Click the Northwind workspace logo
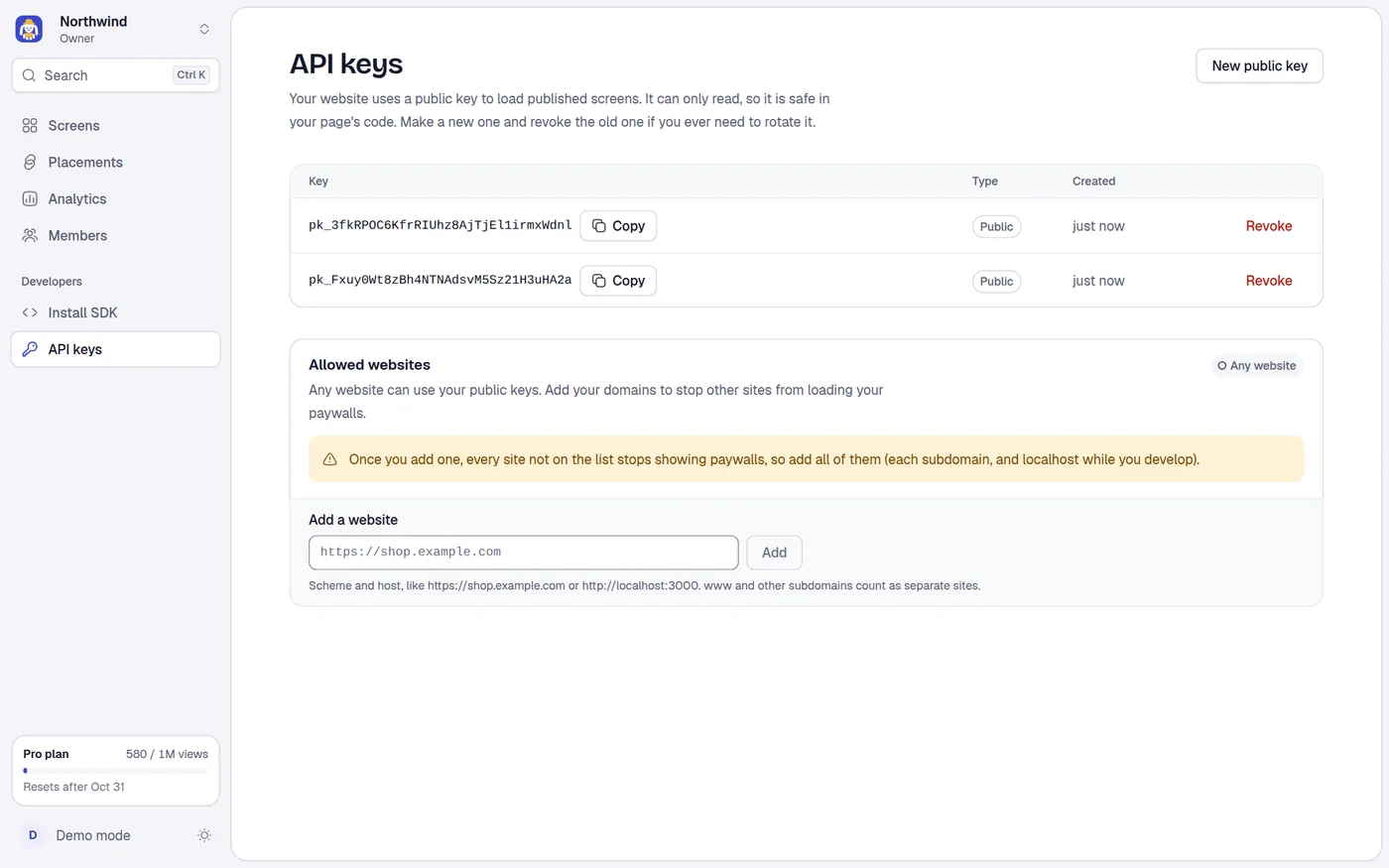Screen dimensions: 1389x868 point(29,29)
